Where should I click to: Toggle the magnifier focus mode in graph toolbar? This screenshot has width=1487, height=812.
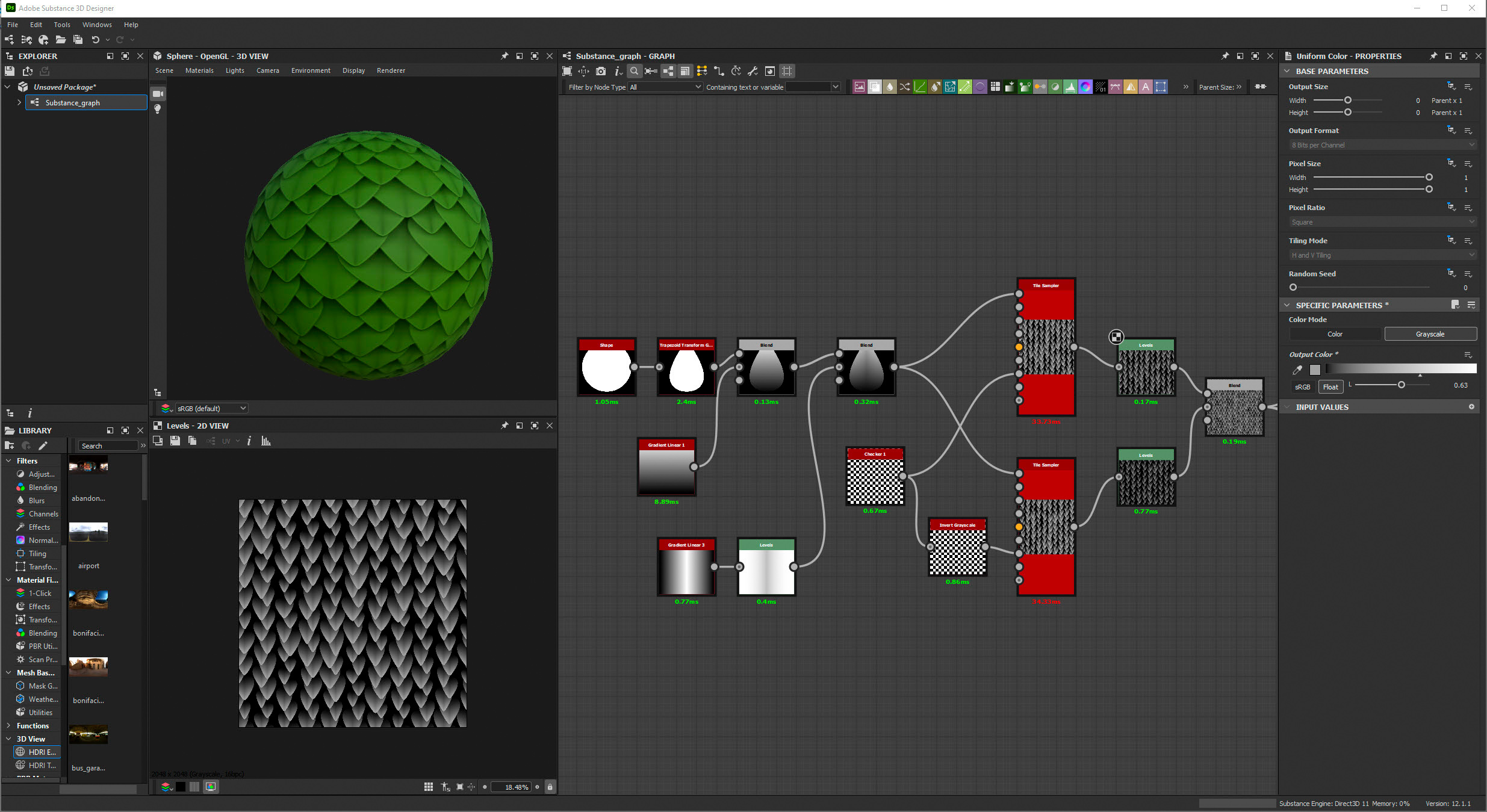[x=635, y=71]
